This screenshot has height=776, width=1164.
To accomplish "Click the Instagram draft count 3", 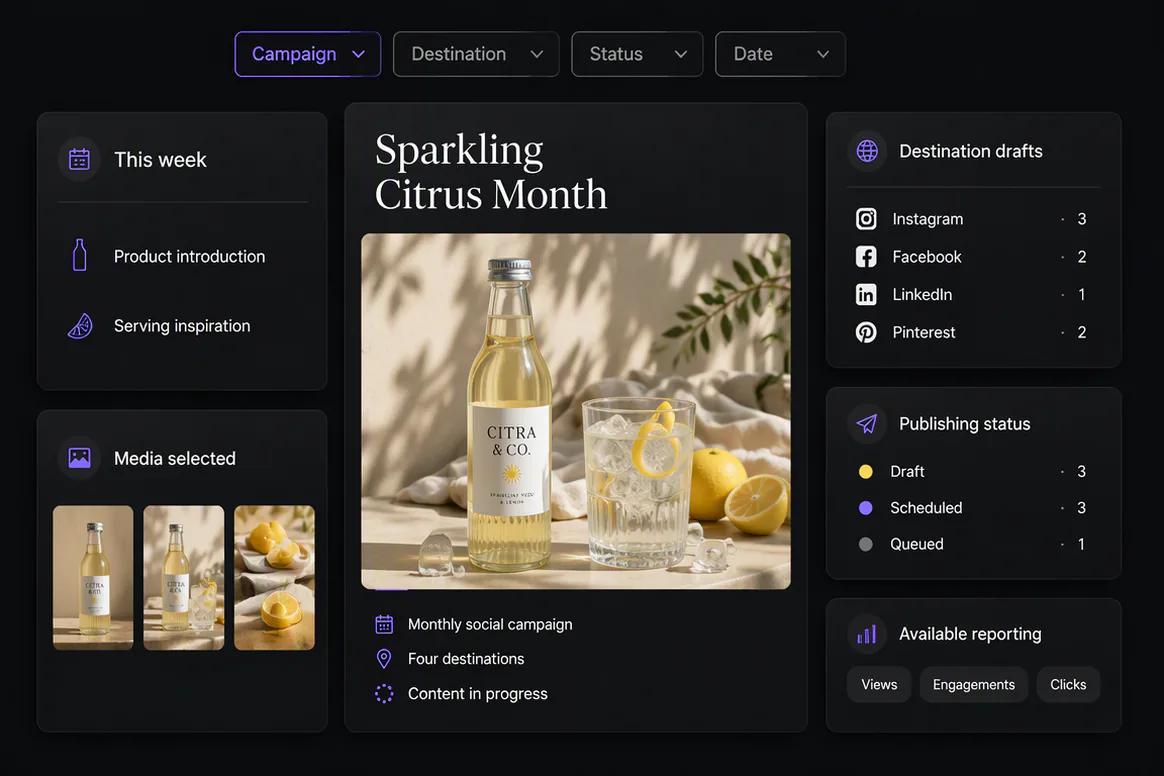I will coord(1082,219).
